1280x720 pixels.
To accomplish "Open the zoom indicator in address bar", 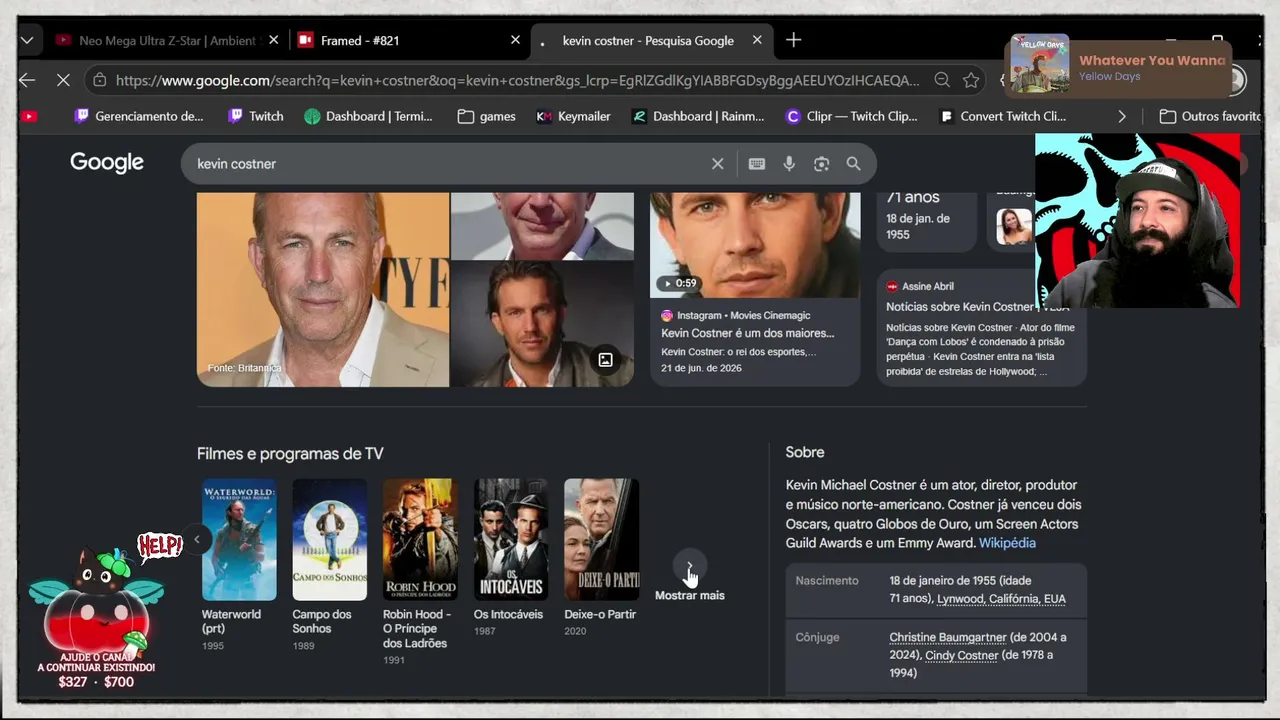I will click(x=942, y=80).
